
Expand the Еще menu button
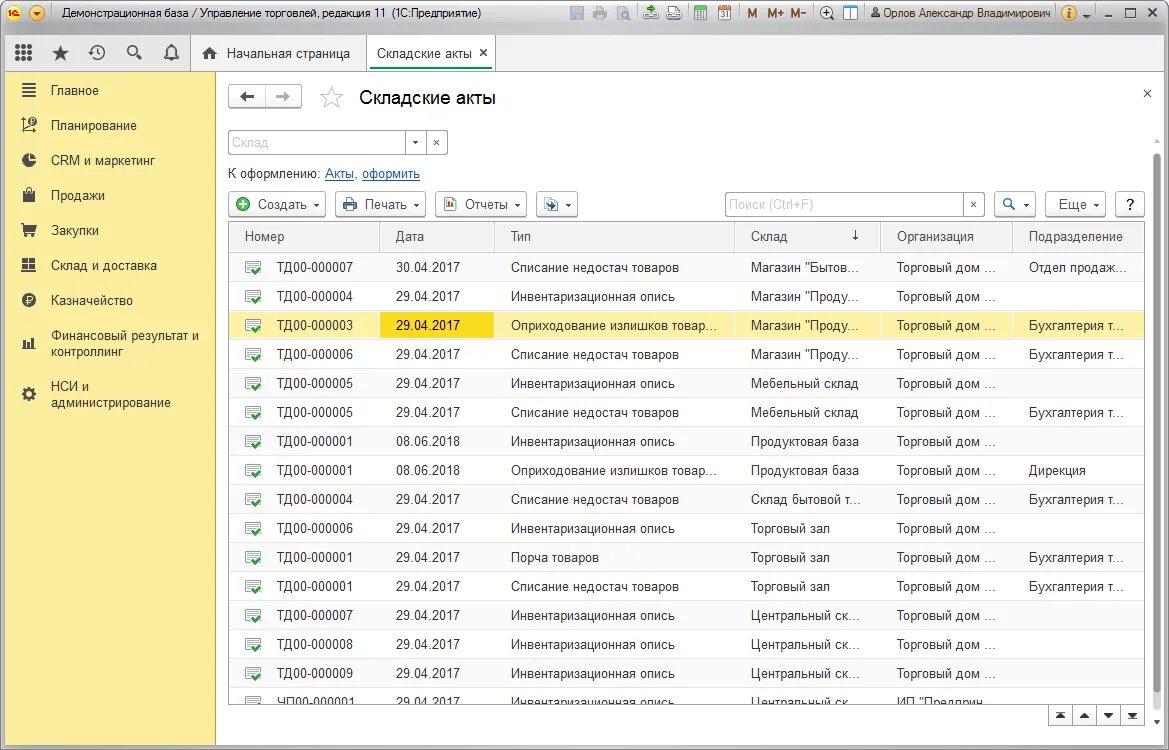pos(1076,204)
